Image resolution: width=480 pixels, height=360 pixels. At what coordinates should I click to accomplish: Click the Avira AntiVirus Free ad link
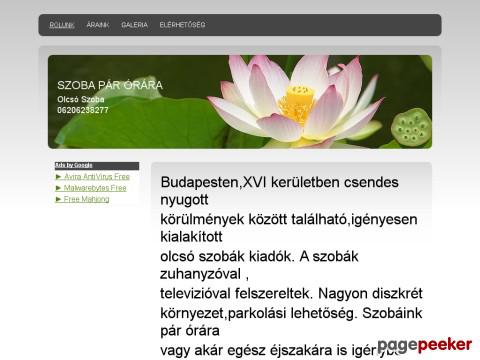(x=97, y=177)
